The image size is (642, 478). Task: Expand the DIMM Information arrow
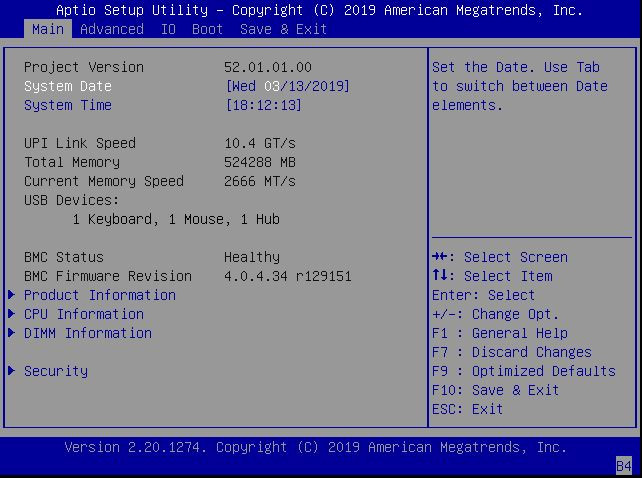pos(11,332)
